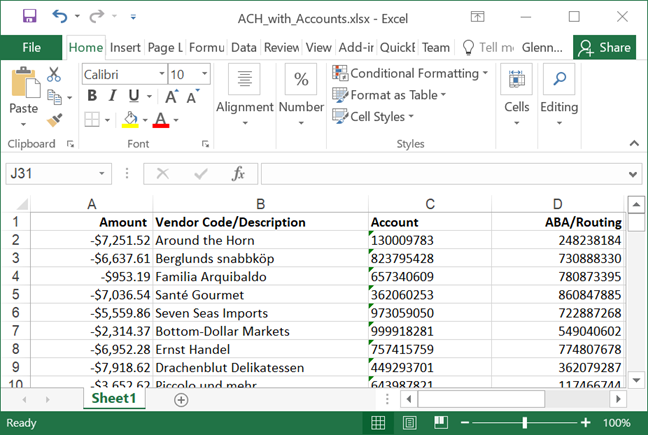648x435 pixels.
Task: Expand the formula bar
Action: (x=633, y=174)
